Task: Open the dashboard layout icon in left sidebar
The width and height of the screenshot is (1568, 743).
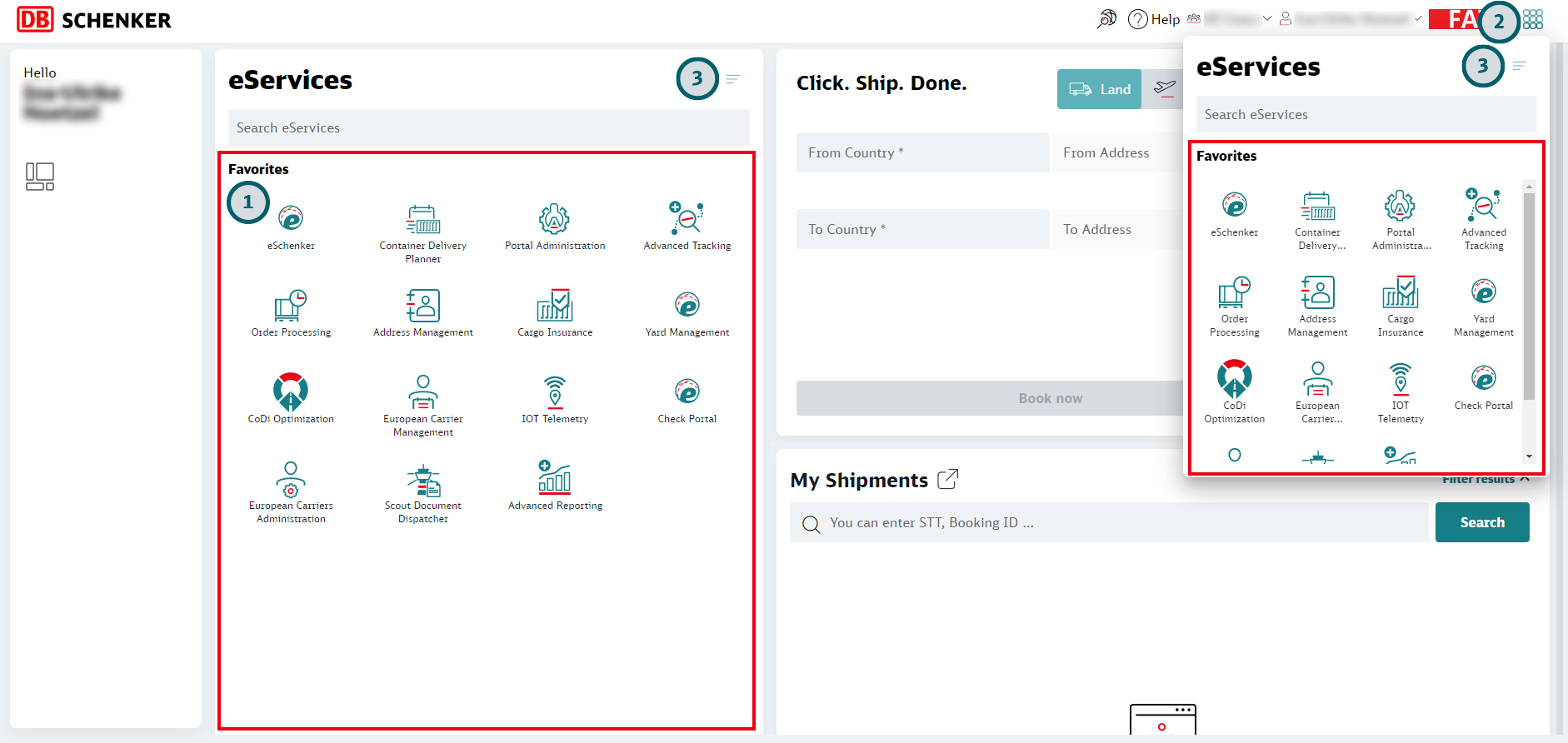Action: 40,177
